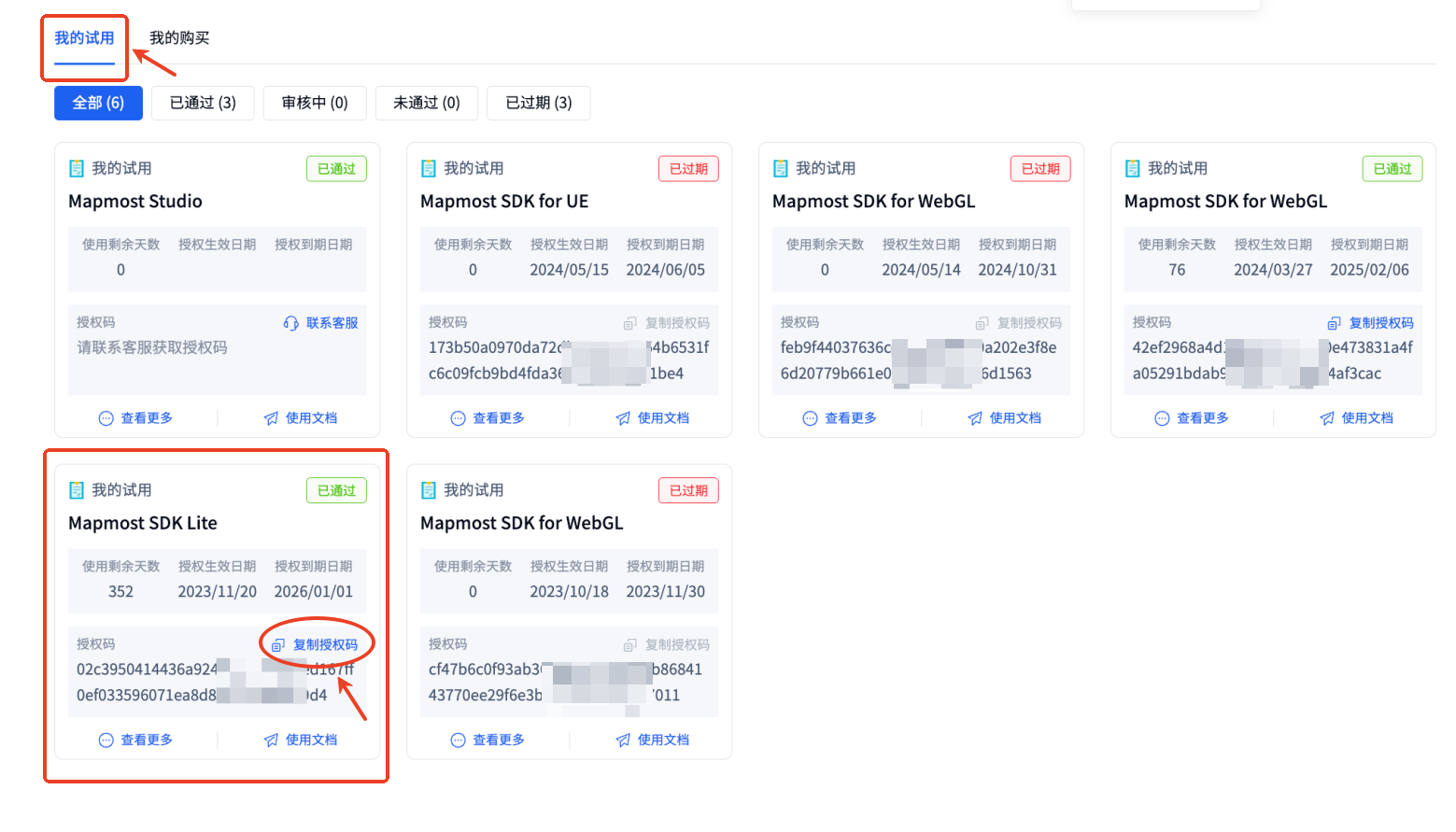Click the 请联系客服获取授权码 text

coord(152,347)
